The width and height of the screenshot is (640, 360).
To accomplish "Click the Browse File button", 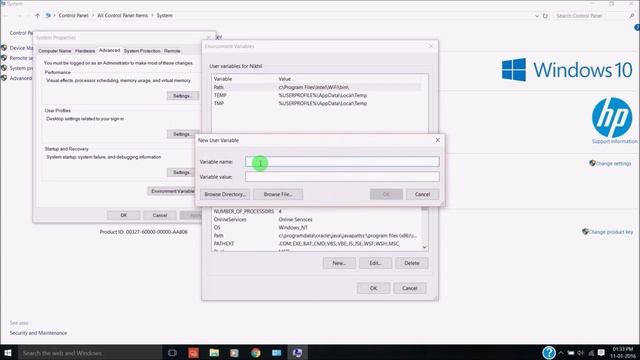I will [278, 194].
